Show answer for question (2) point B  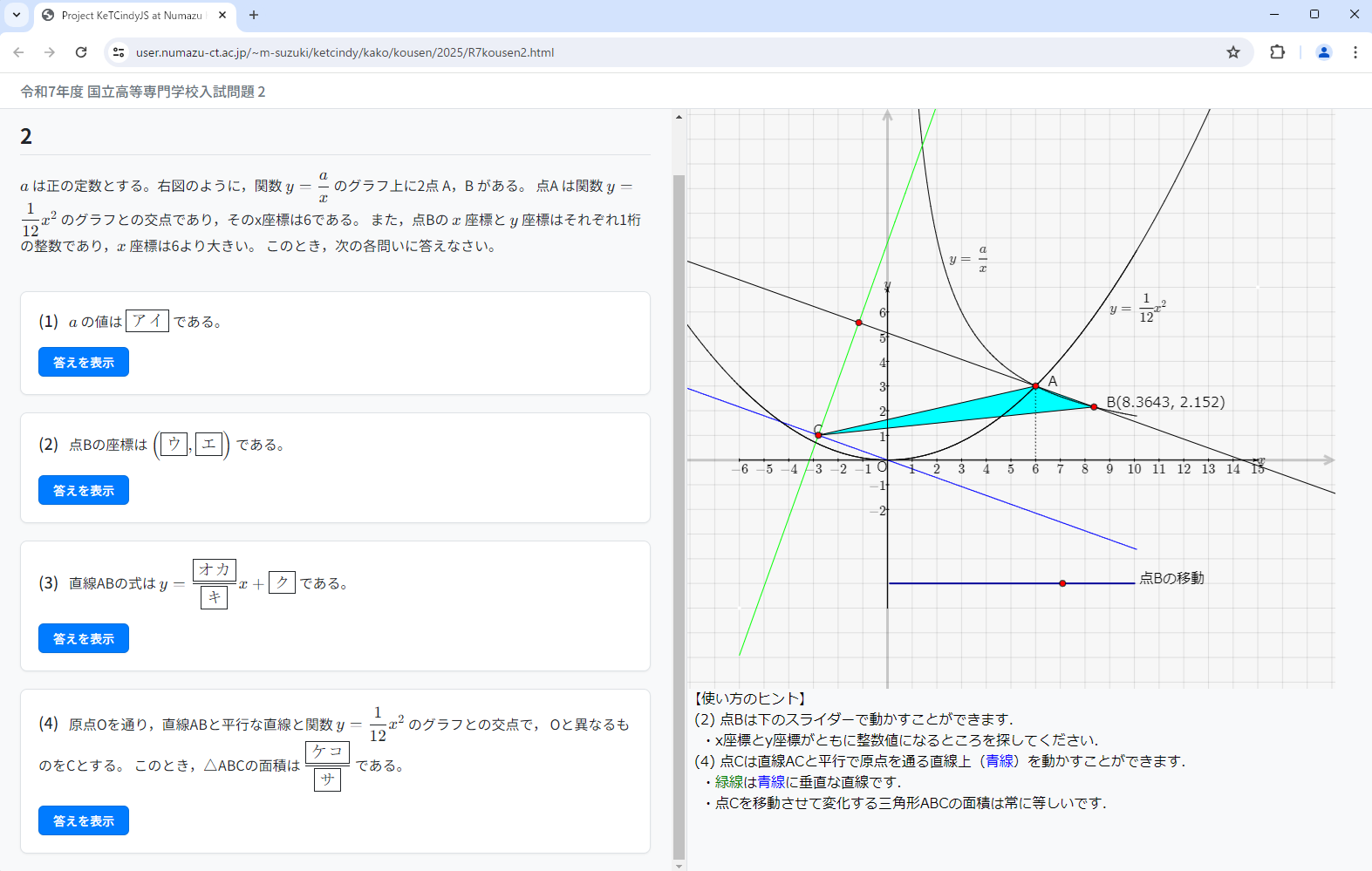tap(84, 490)
